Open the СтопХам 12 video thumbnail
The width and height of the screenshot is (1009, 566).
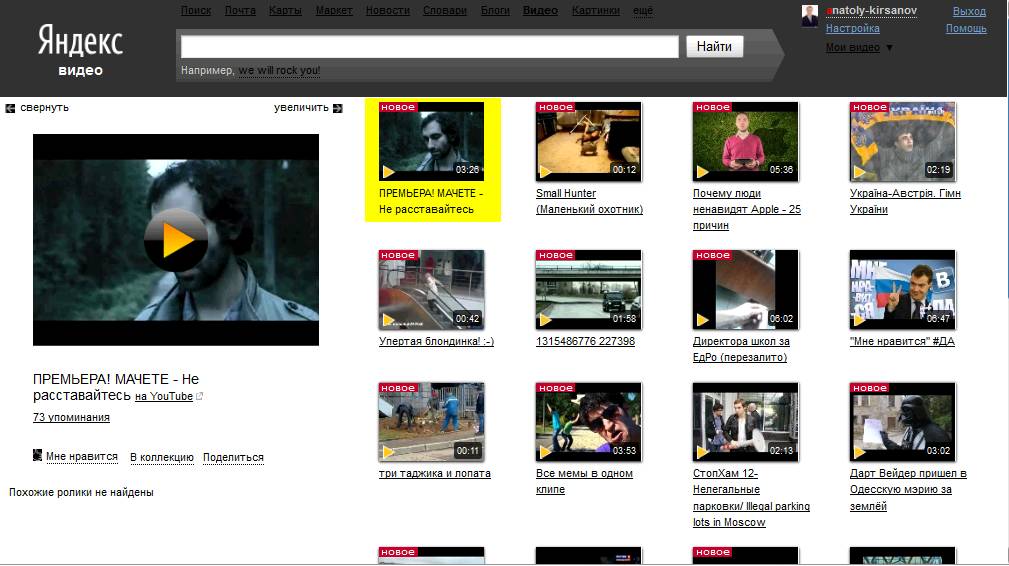pos(745,422)
